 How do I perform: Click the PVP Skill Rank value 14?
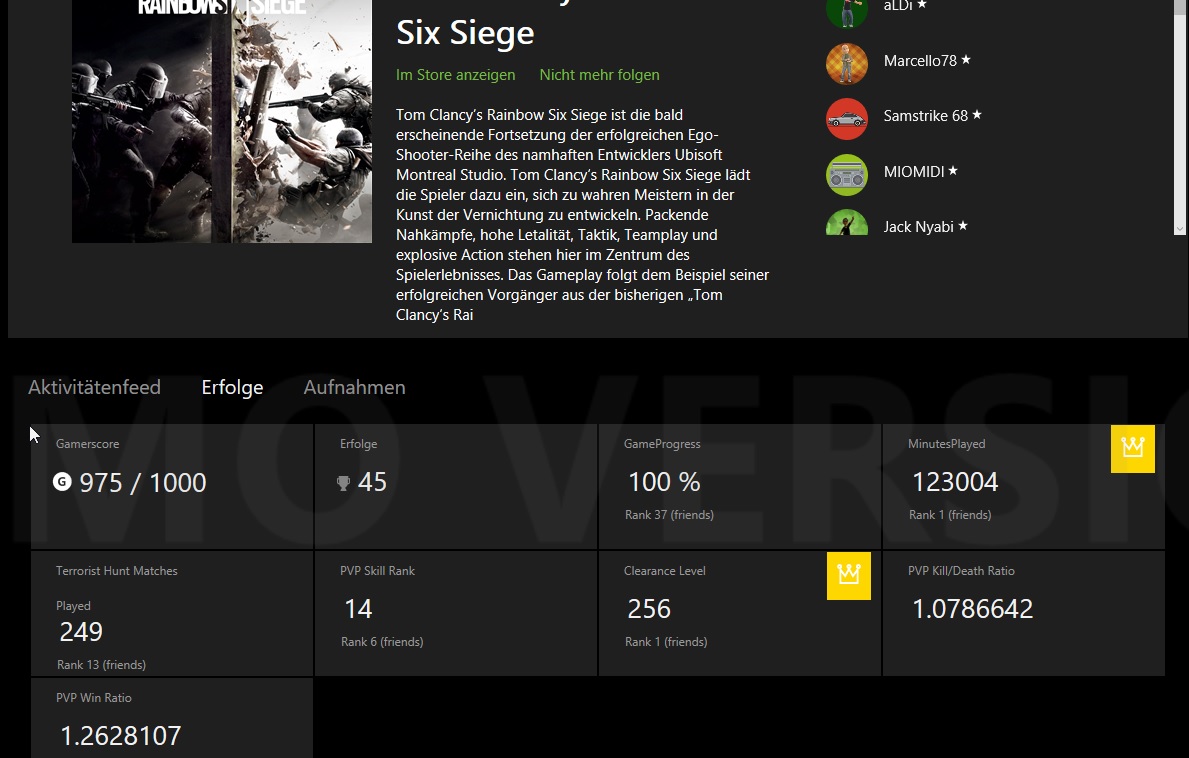(x=358, y=609)
